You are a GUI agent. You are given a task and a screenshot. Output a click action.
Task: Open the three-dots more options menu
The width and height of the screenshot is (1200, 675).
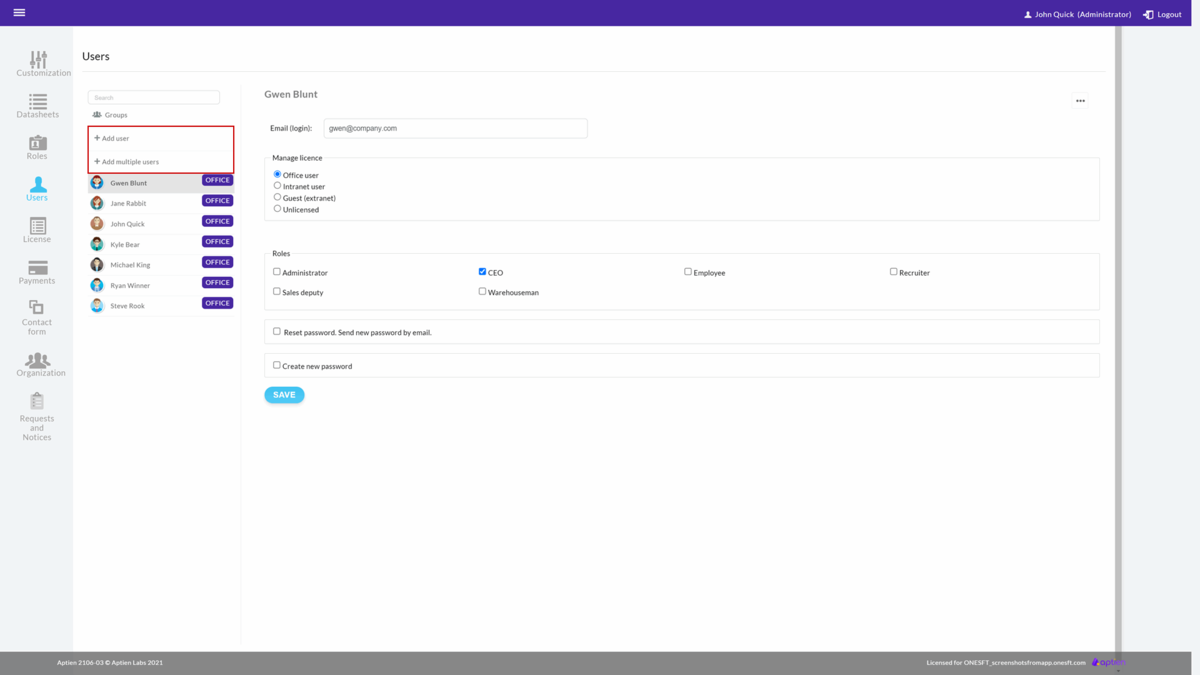click(x=1080, y=101)
